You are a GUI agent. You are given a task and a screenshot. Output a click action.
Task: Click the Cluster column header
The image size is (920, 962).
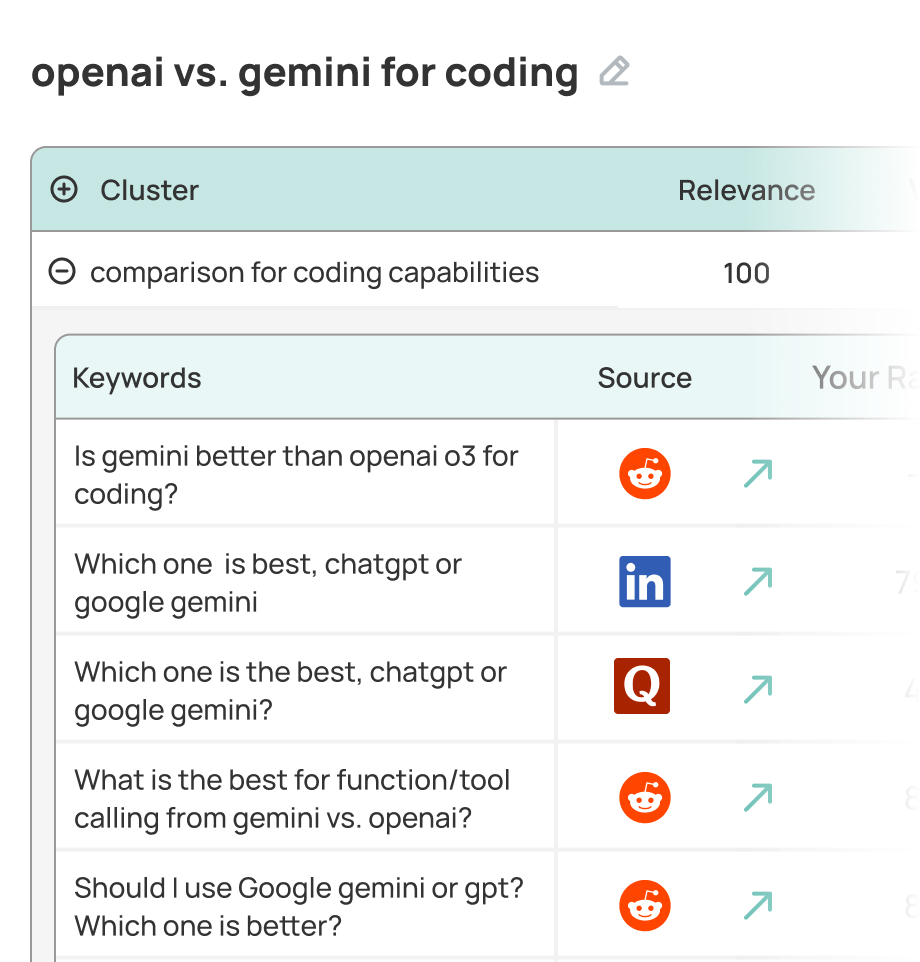point(149,190)
